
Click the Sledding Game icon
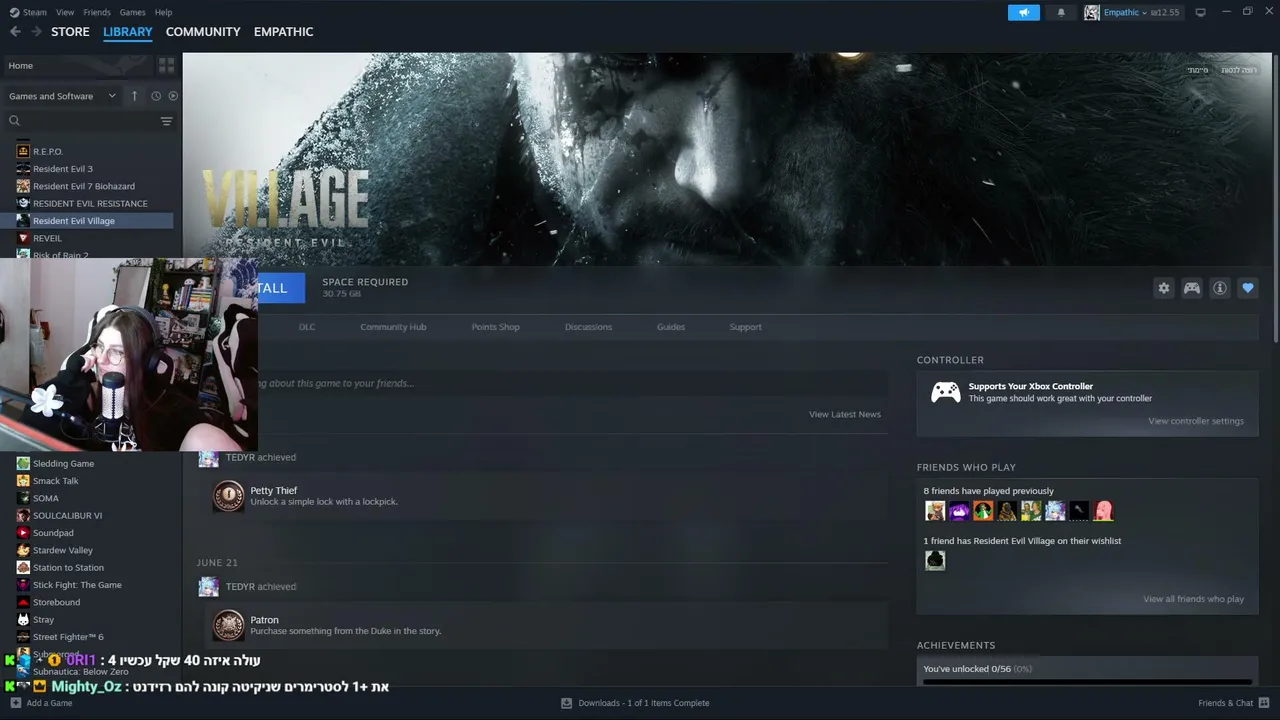click(23, 464)
